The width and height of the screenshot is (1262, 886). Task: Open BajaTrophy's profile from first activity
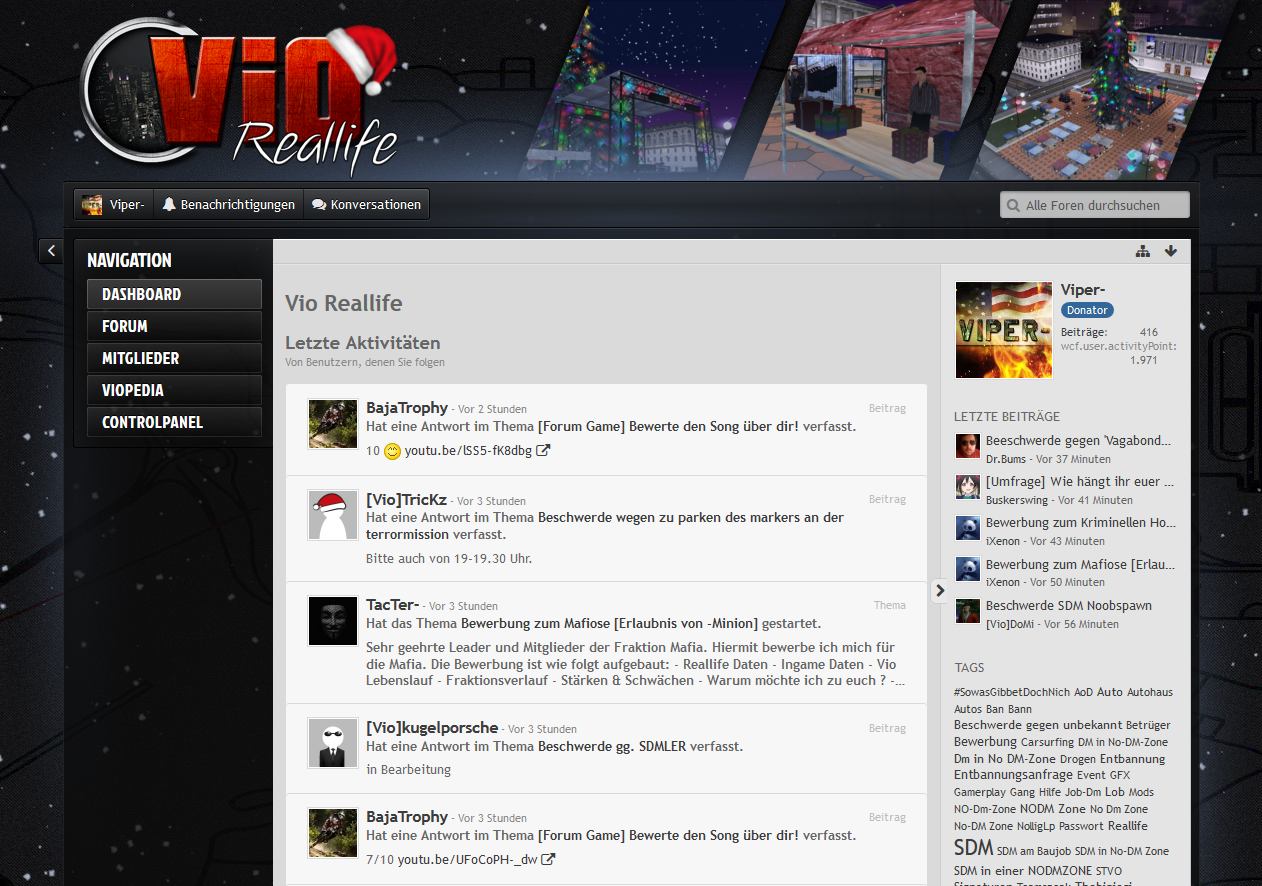(x=406, y=407)
